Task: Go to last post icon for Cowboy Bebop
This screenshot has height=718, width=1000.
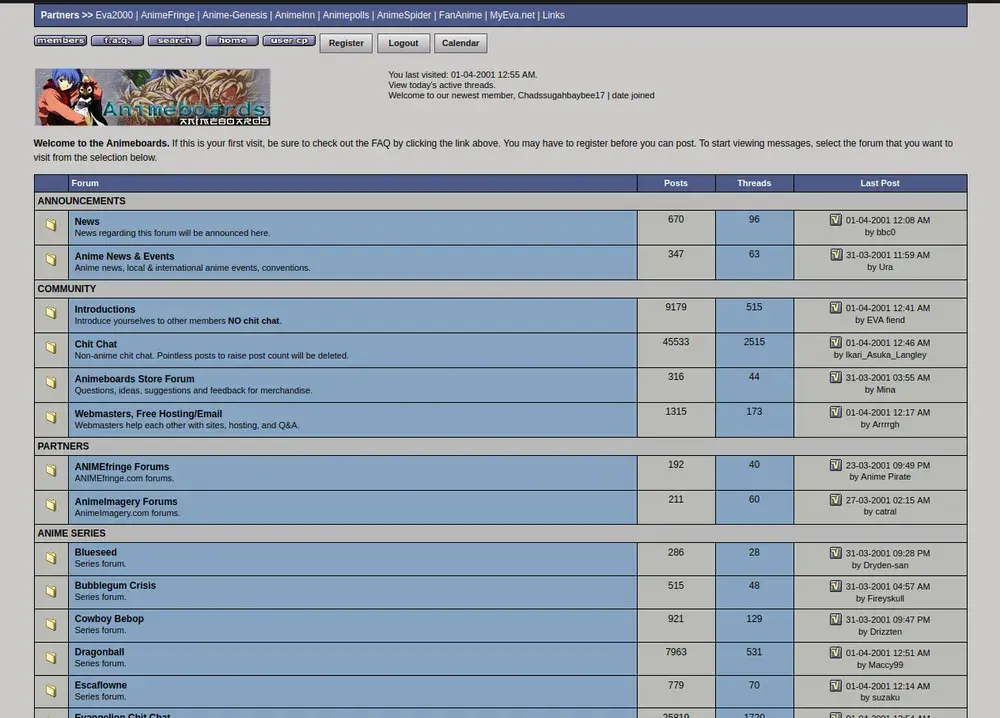Action: coord(836,620)
